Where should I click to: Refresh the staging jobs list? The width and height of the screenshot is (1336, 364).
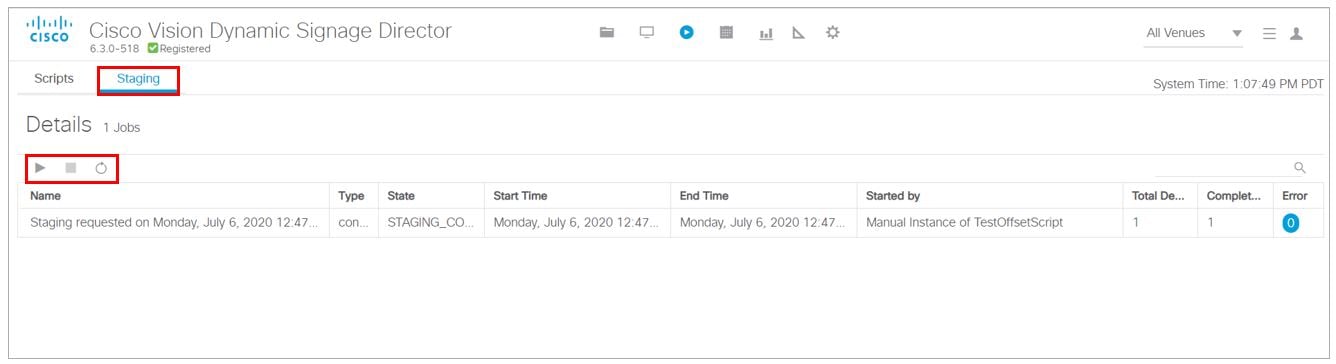click(x=101, y=168)
